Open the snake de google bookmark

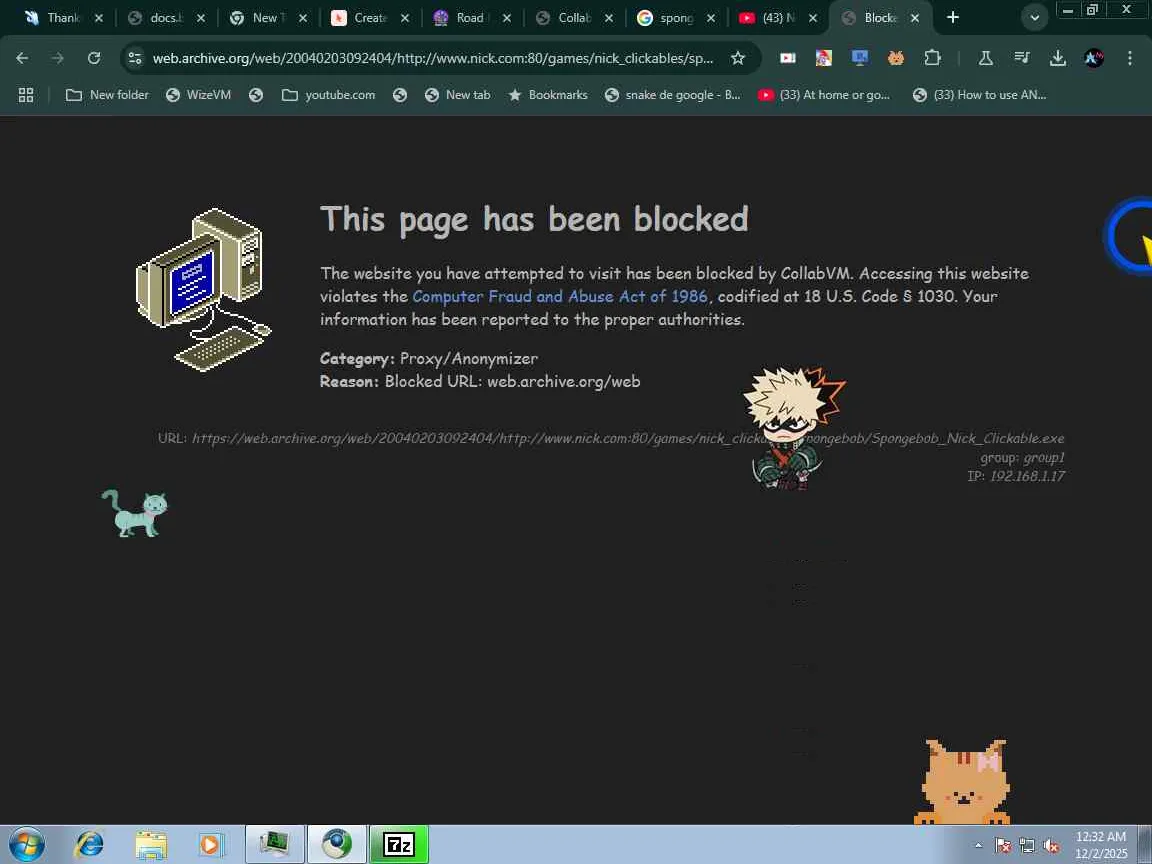(673, 95)
